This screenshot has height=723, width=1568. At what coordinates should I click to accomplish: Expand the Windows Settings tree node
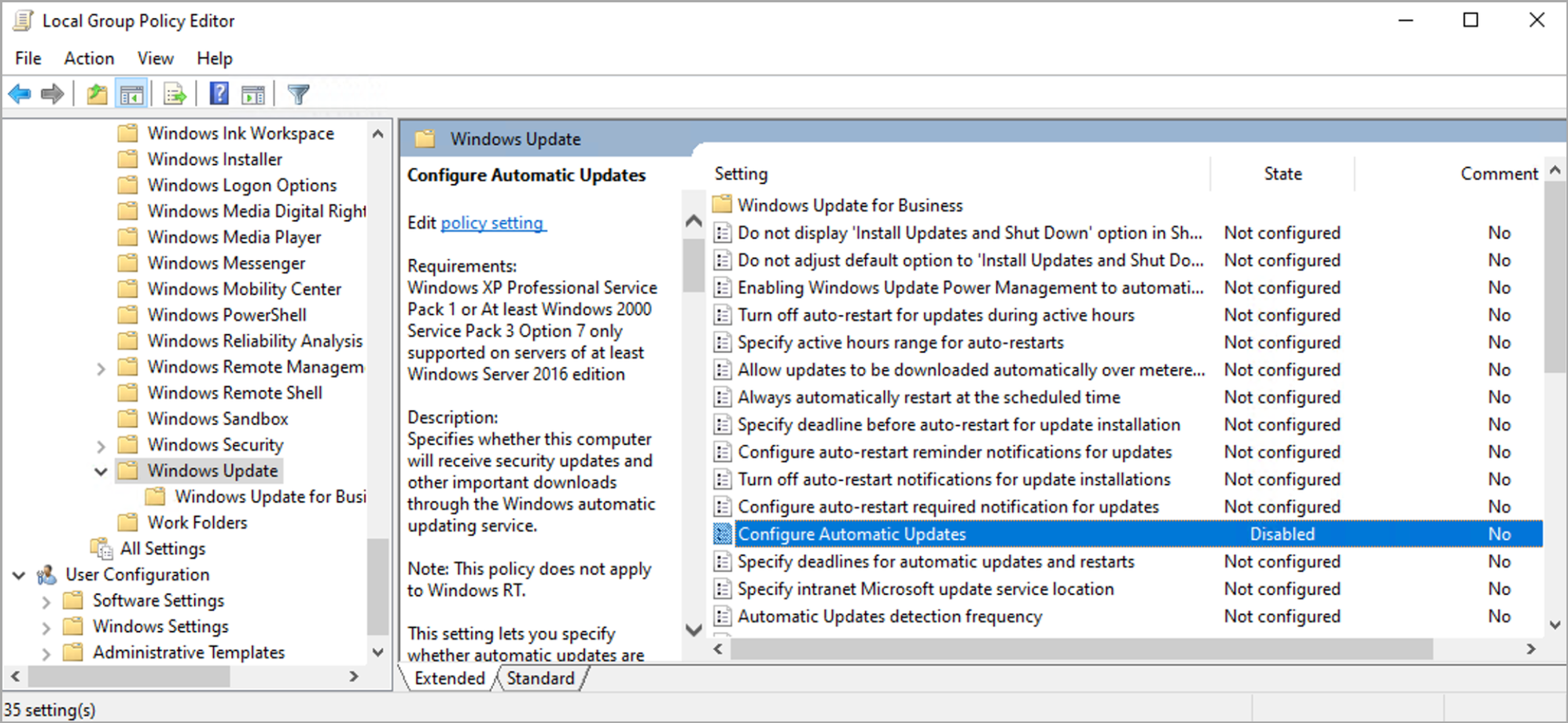pyautogui.click(x=46, y=628)
